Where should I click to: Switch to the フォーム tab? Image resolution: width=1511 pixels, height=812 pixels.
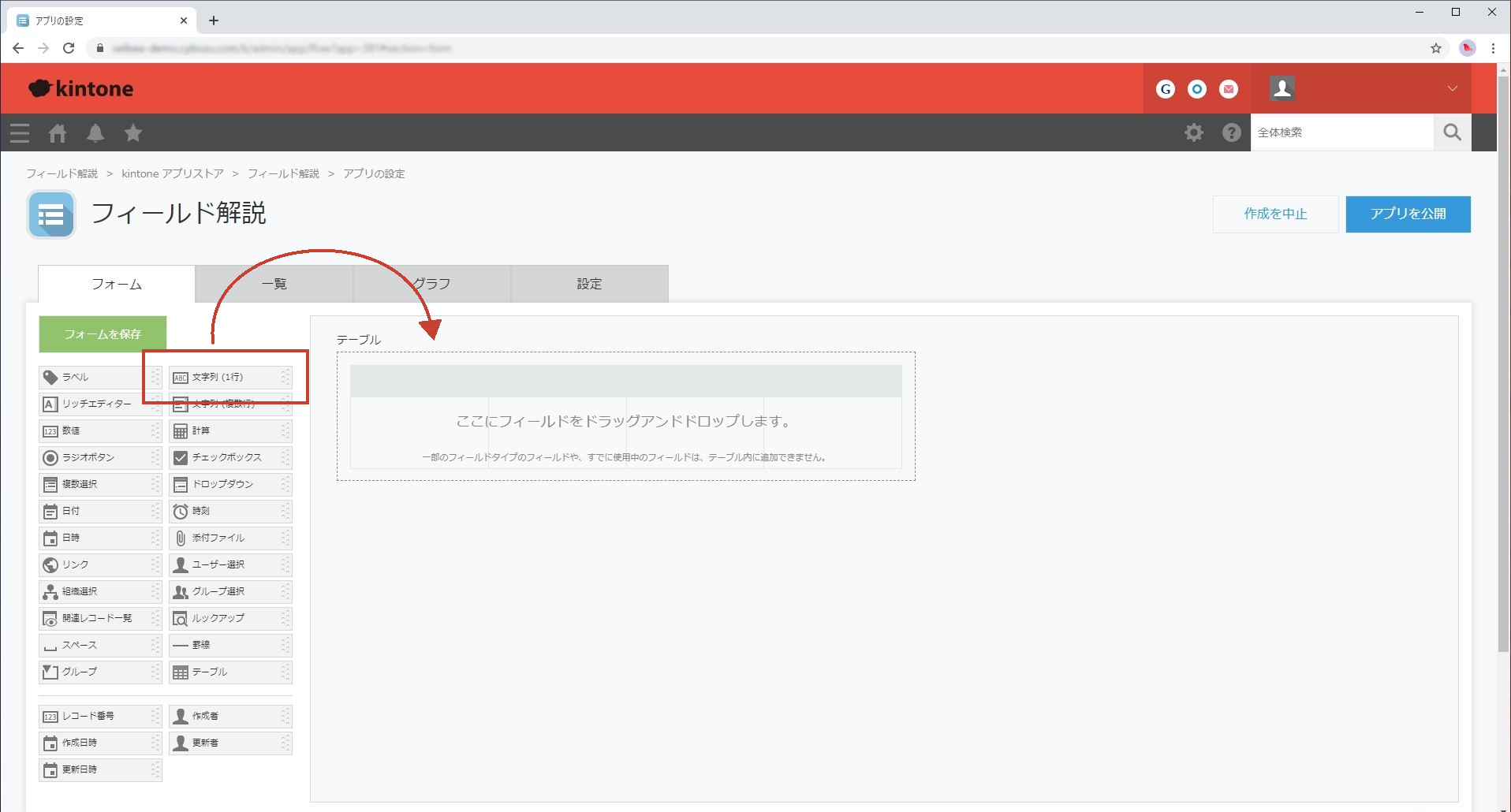117,284
